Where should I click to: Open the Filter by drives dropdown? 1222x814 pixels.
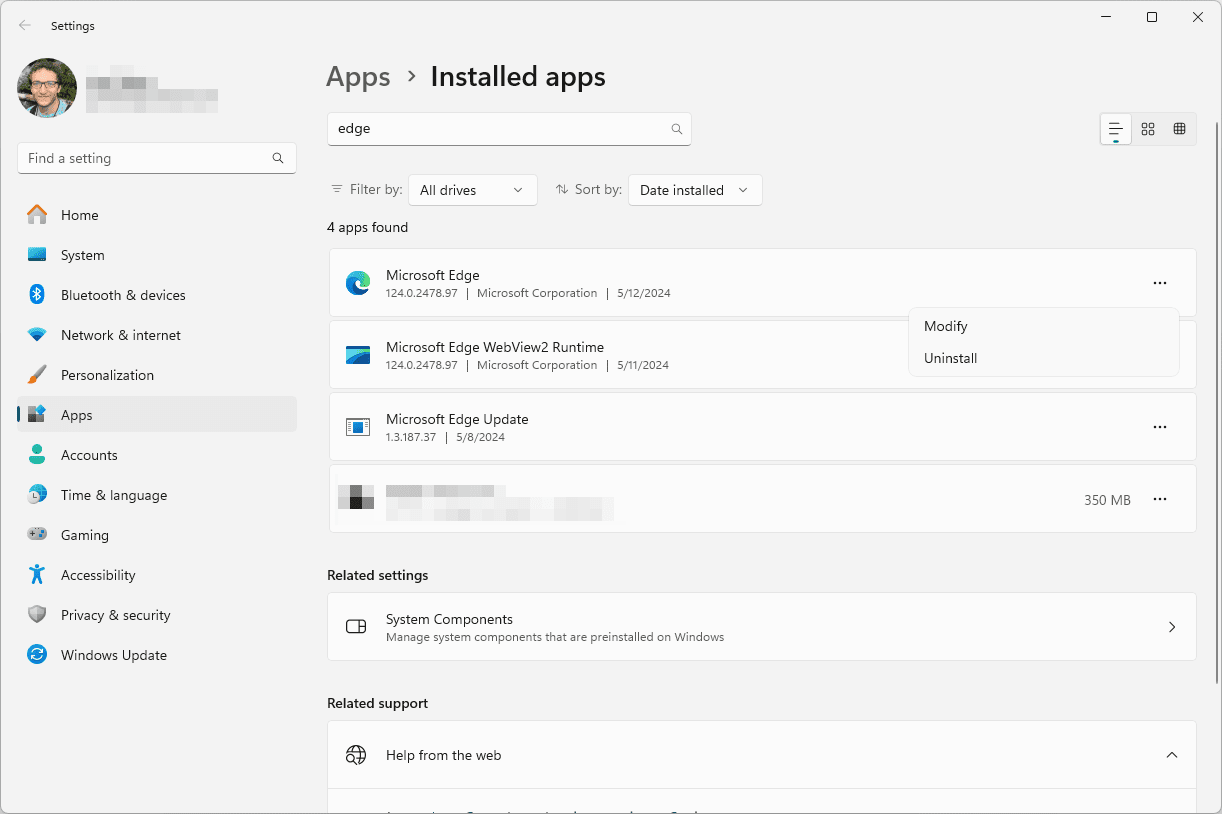[x=472, y=190]
